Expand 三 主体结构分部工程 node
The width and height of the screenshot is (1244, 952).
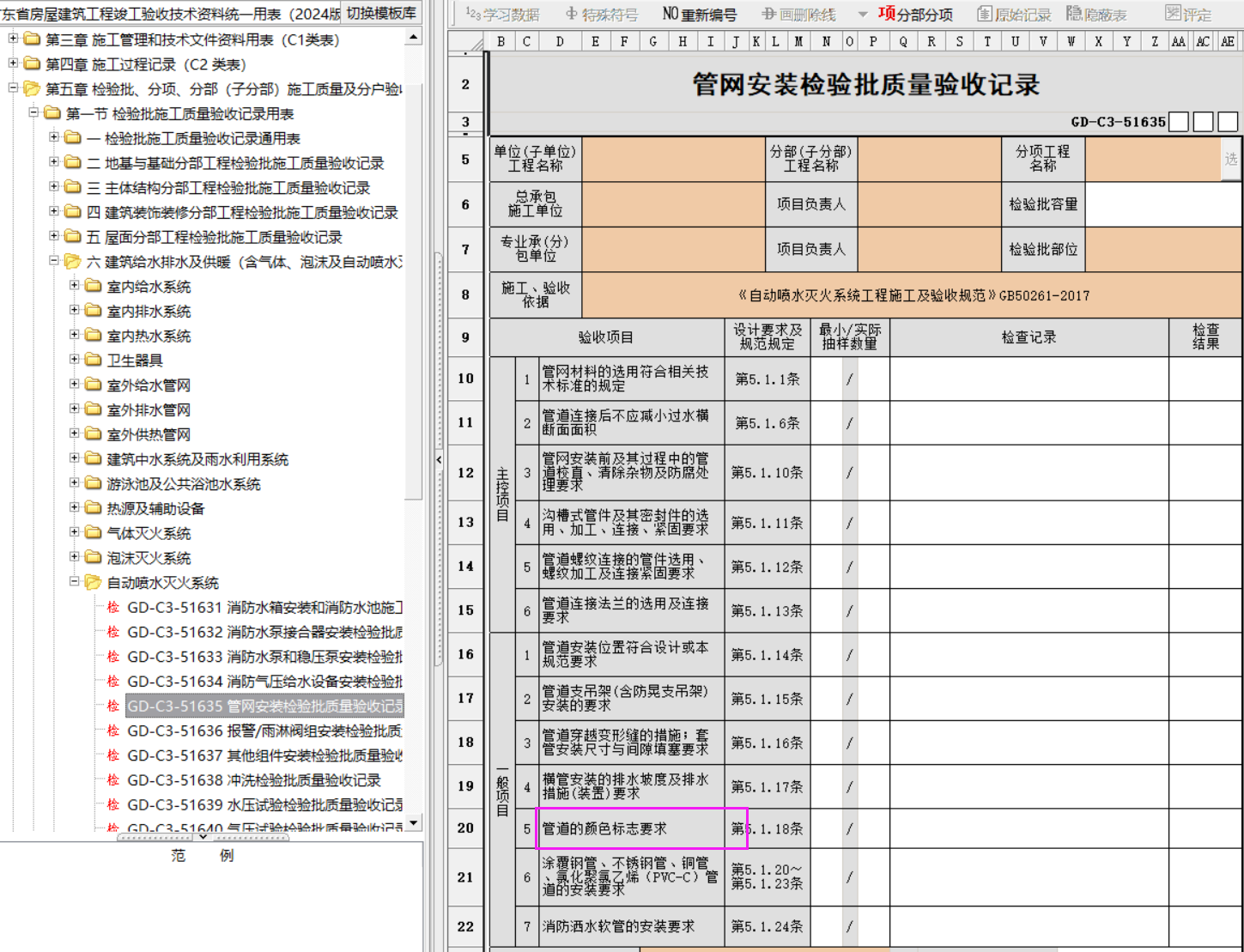(x=54, y=187)
